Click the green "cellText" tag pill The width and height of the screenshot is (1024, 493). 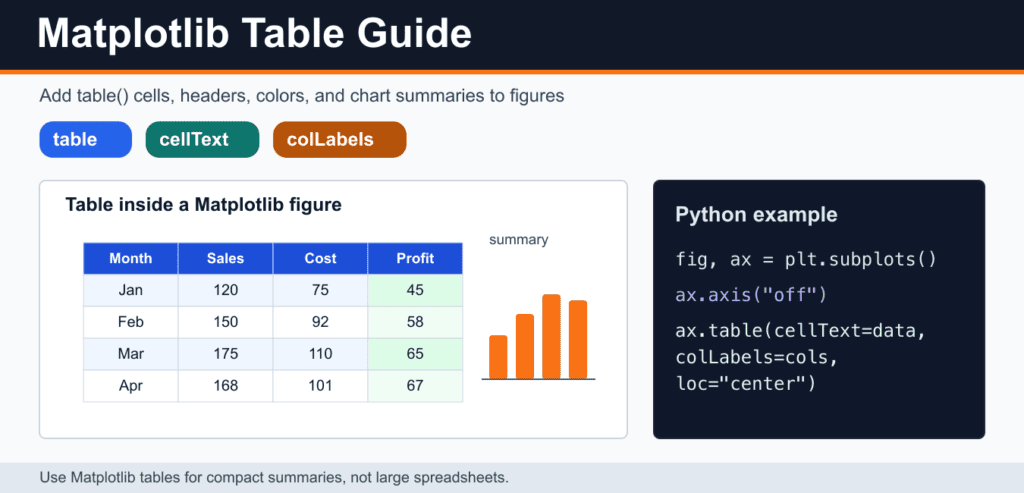(202, 139)
